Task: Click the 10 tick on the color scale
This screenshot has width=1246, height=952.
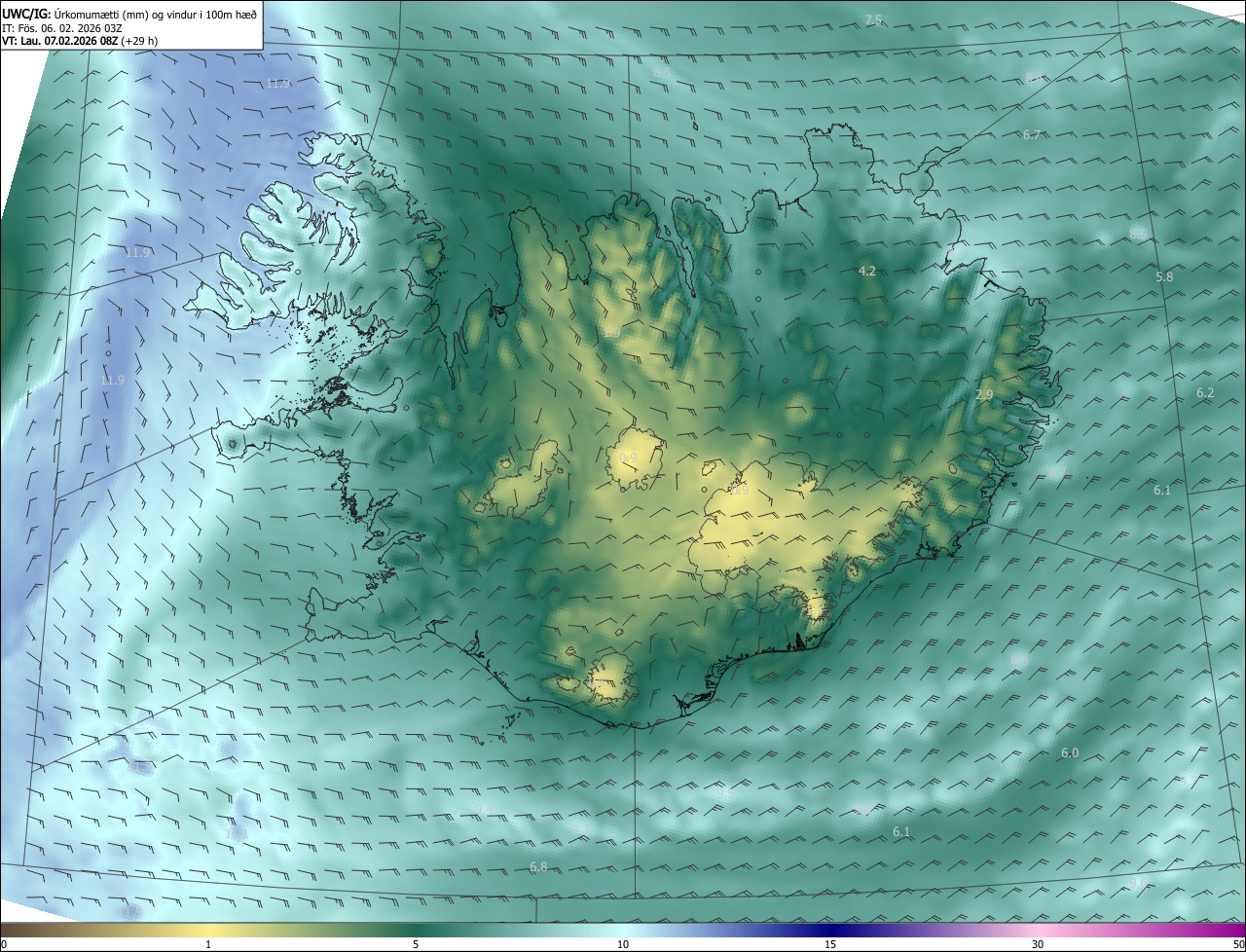Action: 623,944
